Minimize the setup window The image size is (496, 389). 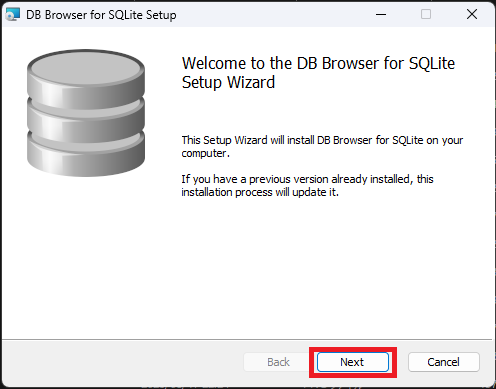(381, 14)
